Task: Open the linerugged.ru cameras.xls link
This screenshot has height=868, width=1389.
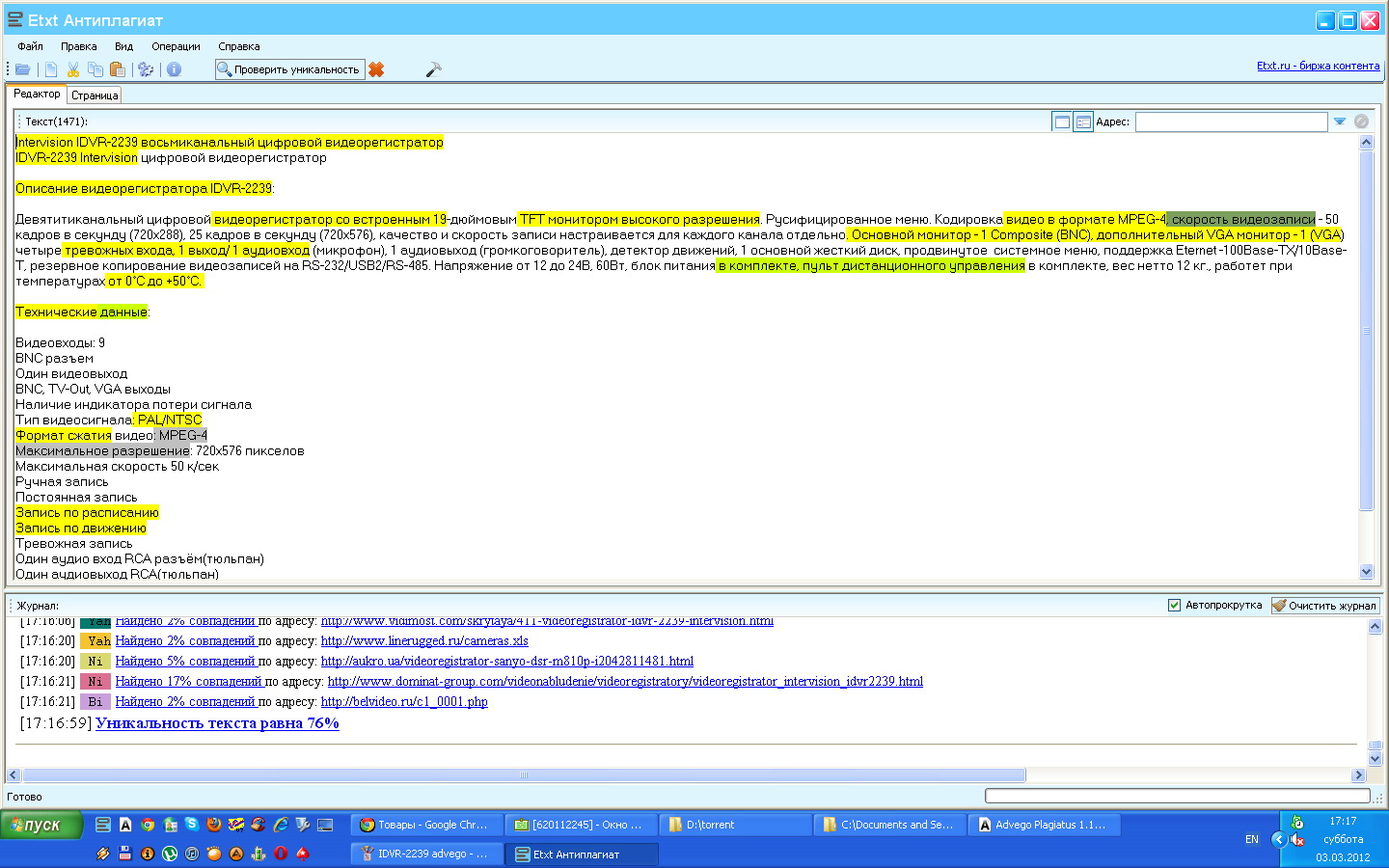Action: (424, 641)
